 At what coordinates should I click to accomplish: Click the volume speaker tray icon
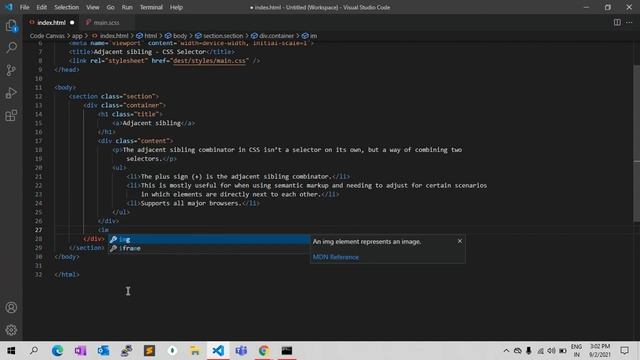551,351
